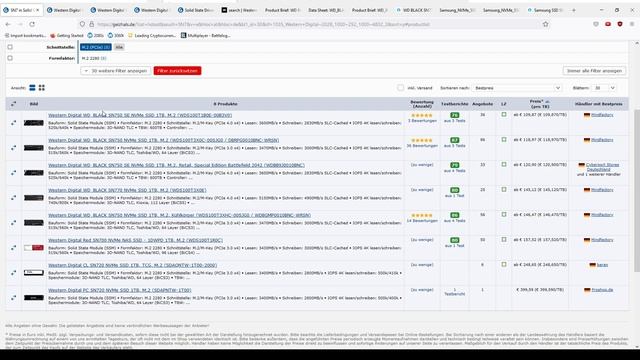Open Blättern page size dropdown
This screenshot has height=360, width=640.
coord(604,88)
